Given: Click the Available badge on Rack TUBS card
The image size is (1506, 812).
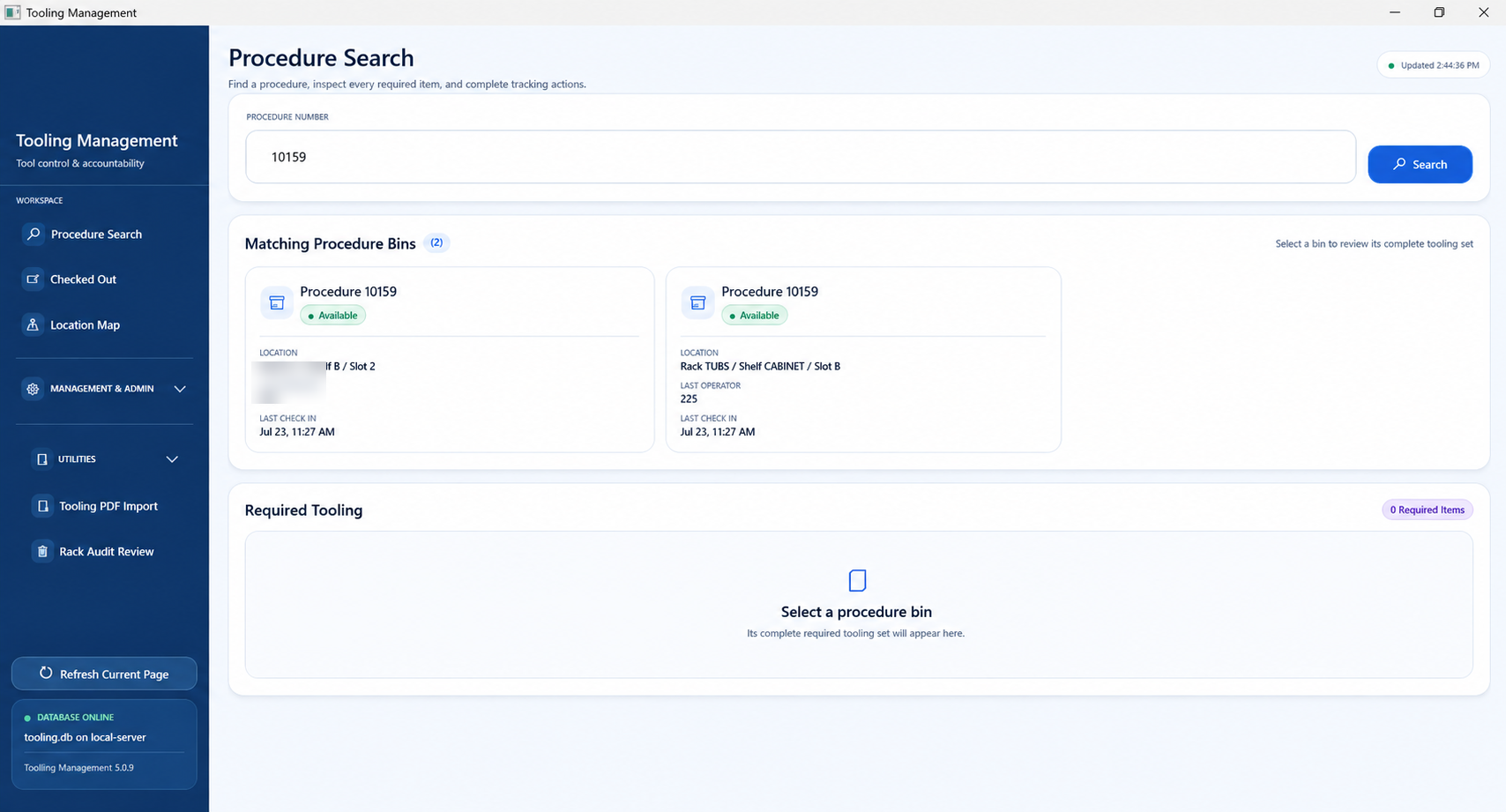Looking at the screenshot, I should pyautogui.click(x=755, y=316).
